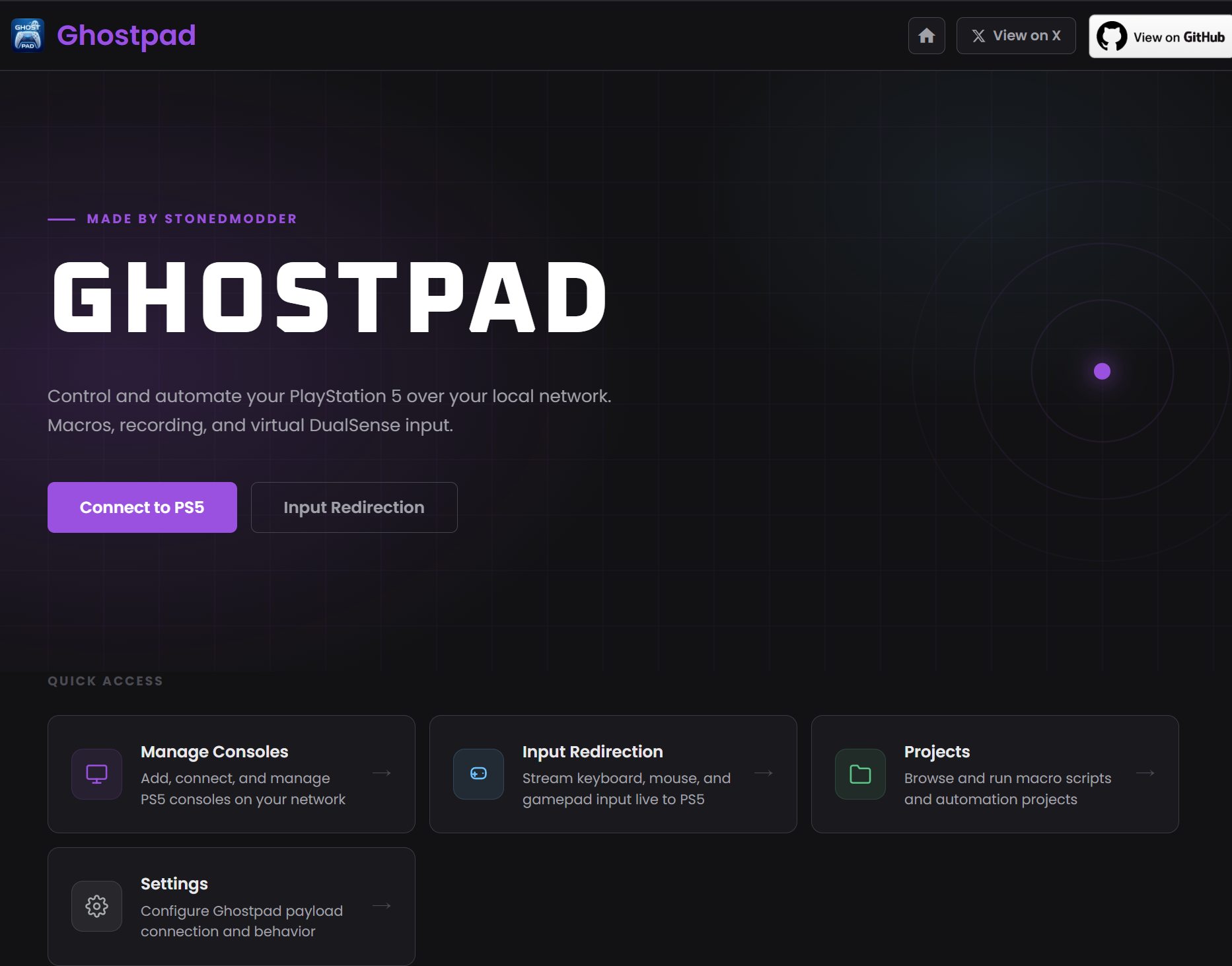Click the outlined Input Redirection hero button

[354, 507]
